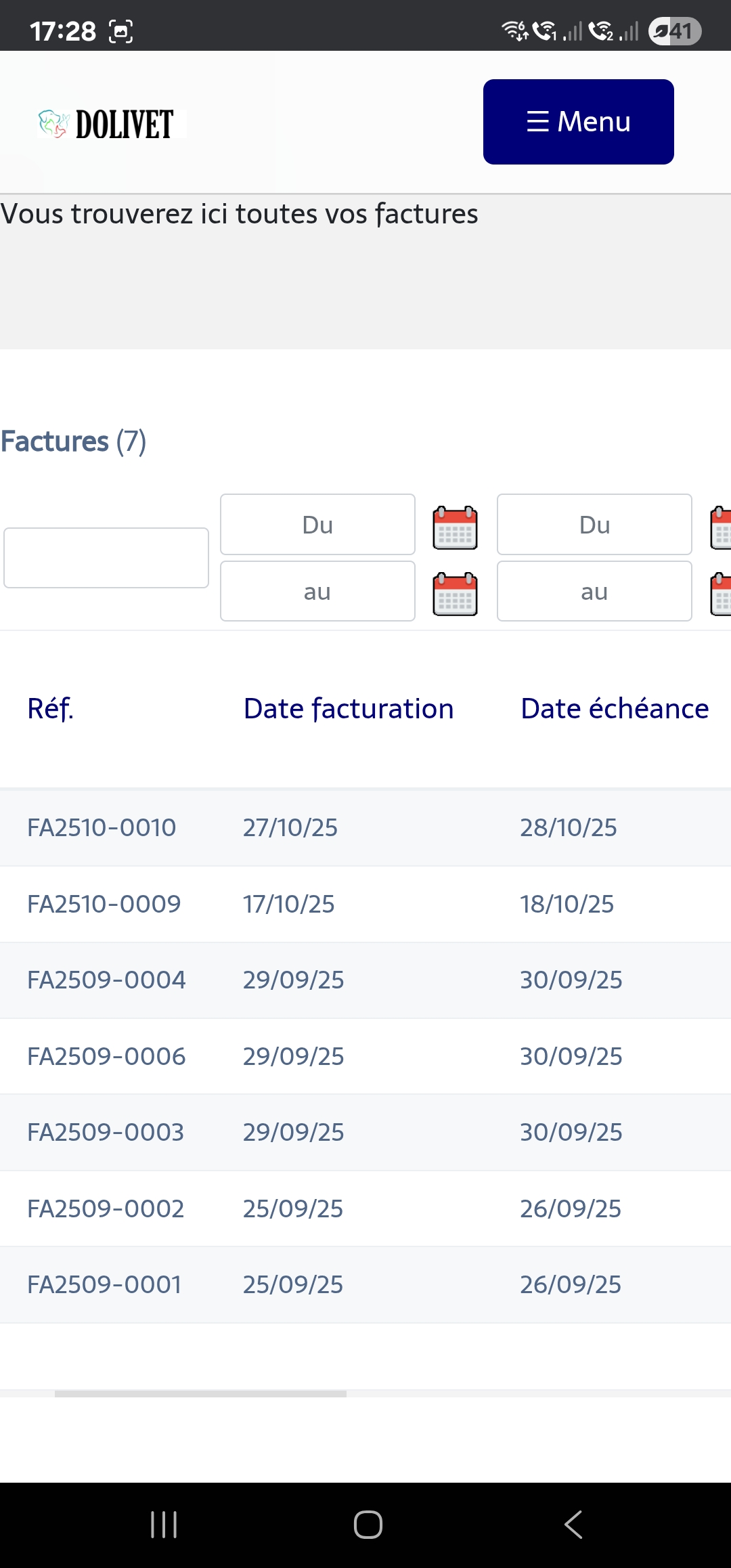Tap the Android home button
The image size is (731, 1568).
pos(368,1525)
